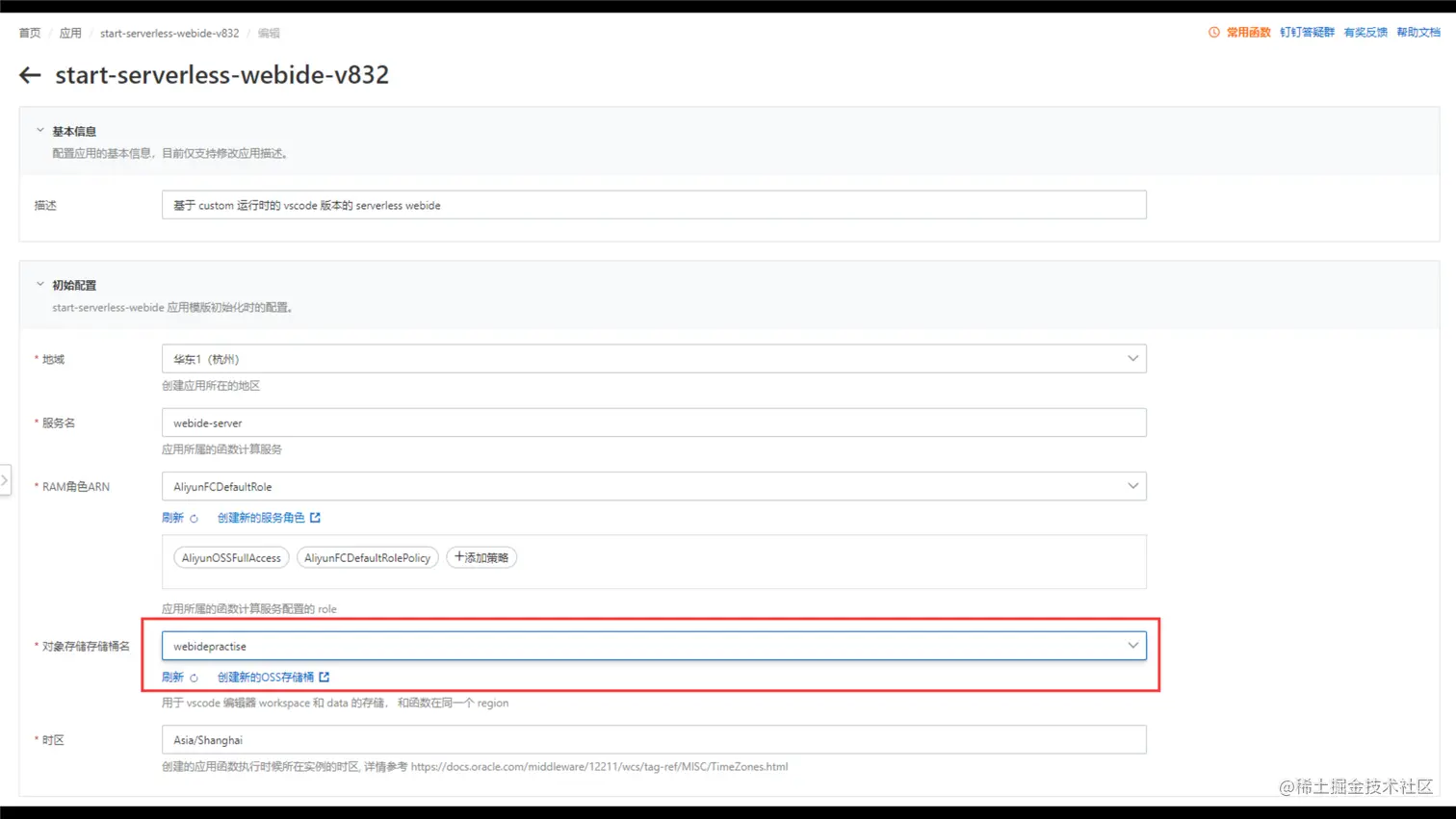
Task: Collapse the 基本信息 section
Action: (40, 130)
